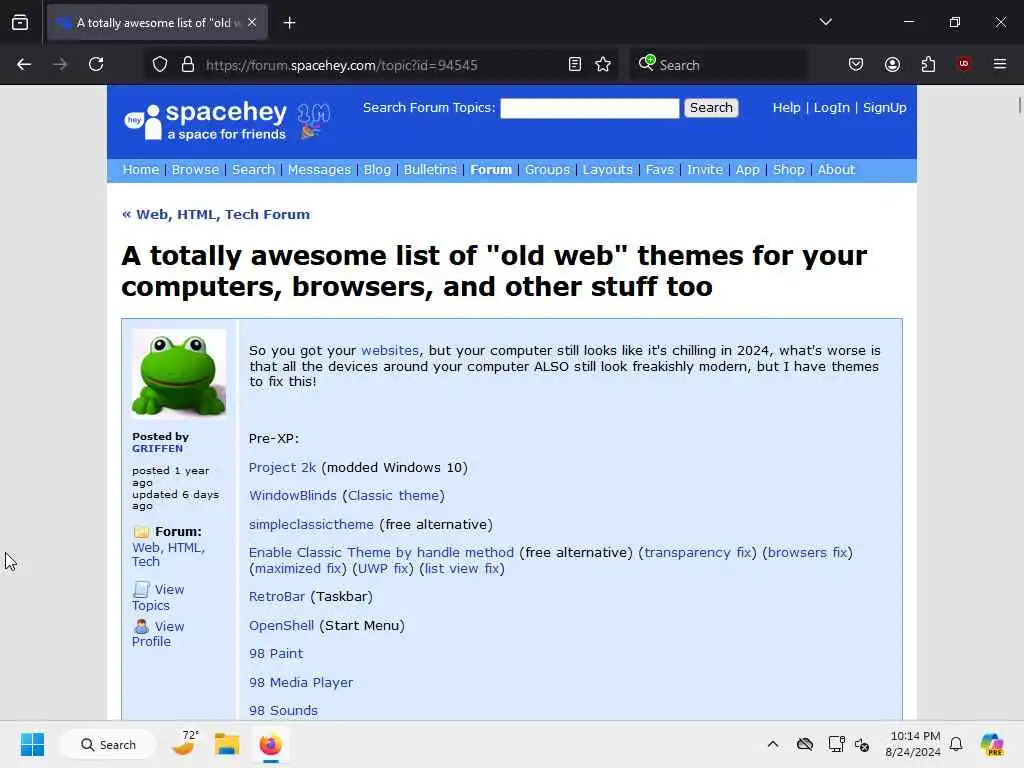The height and width of the screenshot is (768, 1024).
Task: Open GRIFFEN's username link
Action: (157, 449)
